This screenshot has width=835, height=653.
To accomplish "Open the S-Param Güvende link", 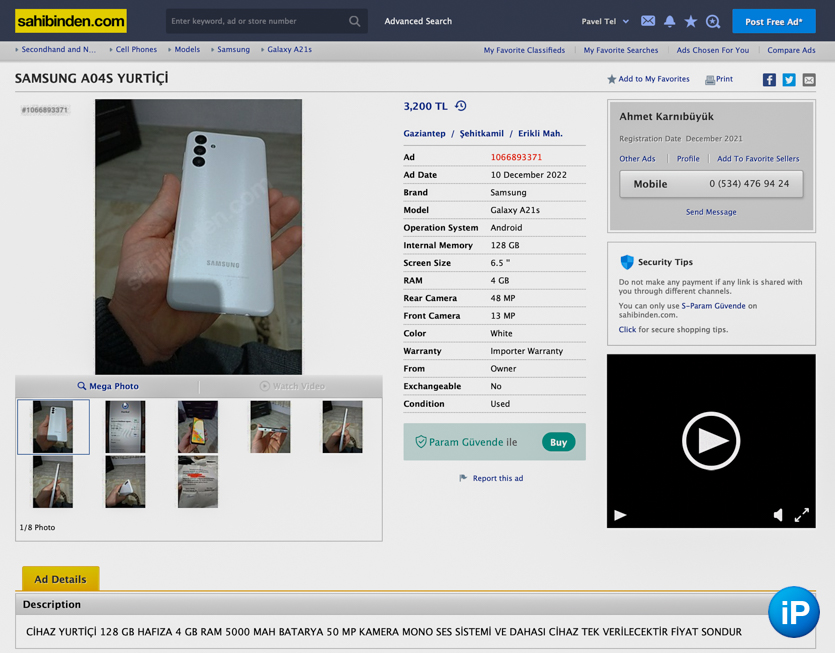I will point(713,306).
